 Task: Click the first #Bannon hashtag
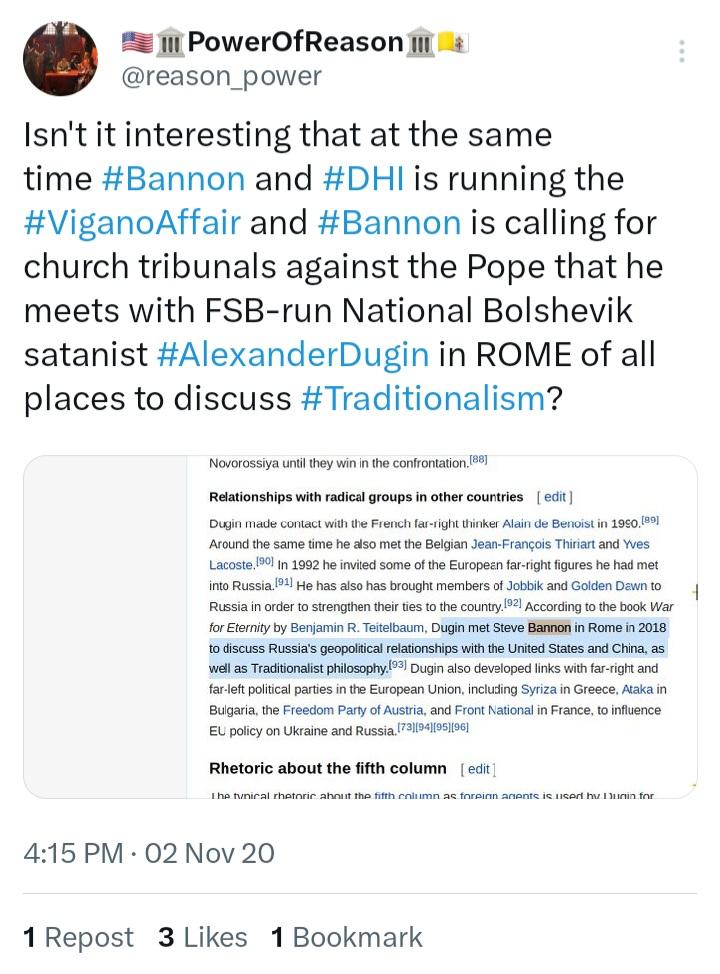[x=173, y=178]
